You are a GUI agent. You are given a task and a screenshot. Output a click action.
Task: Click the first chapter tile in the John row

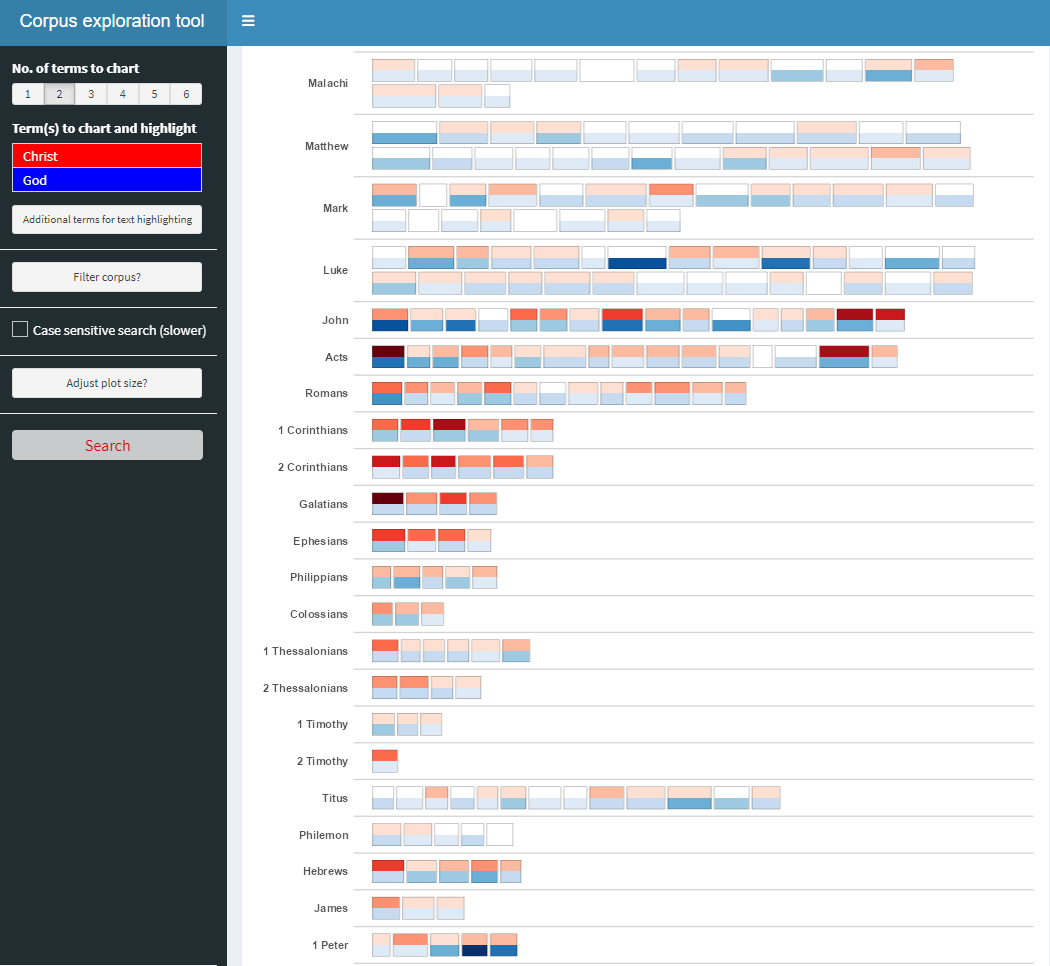[390, 320]
